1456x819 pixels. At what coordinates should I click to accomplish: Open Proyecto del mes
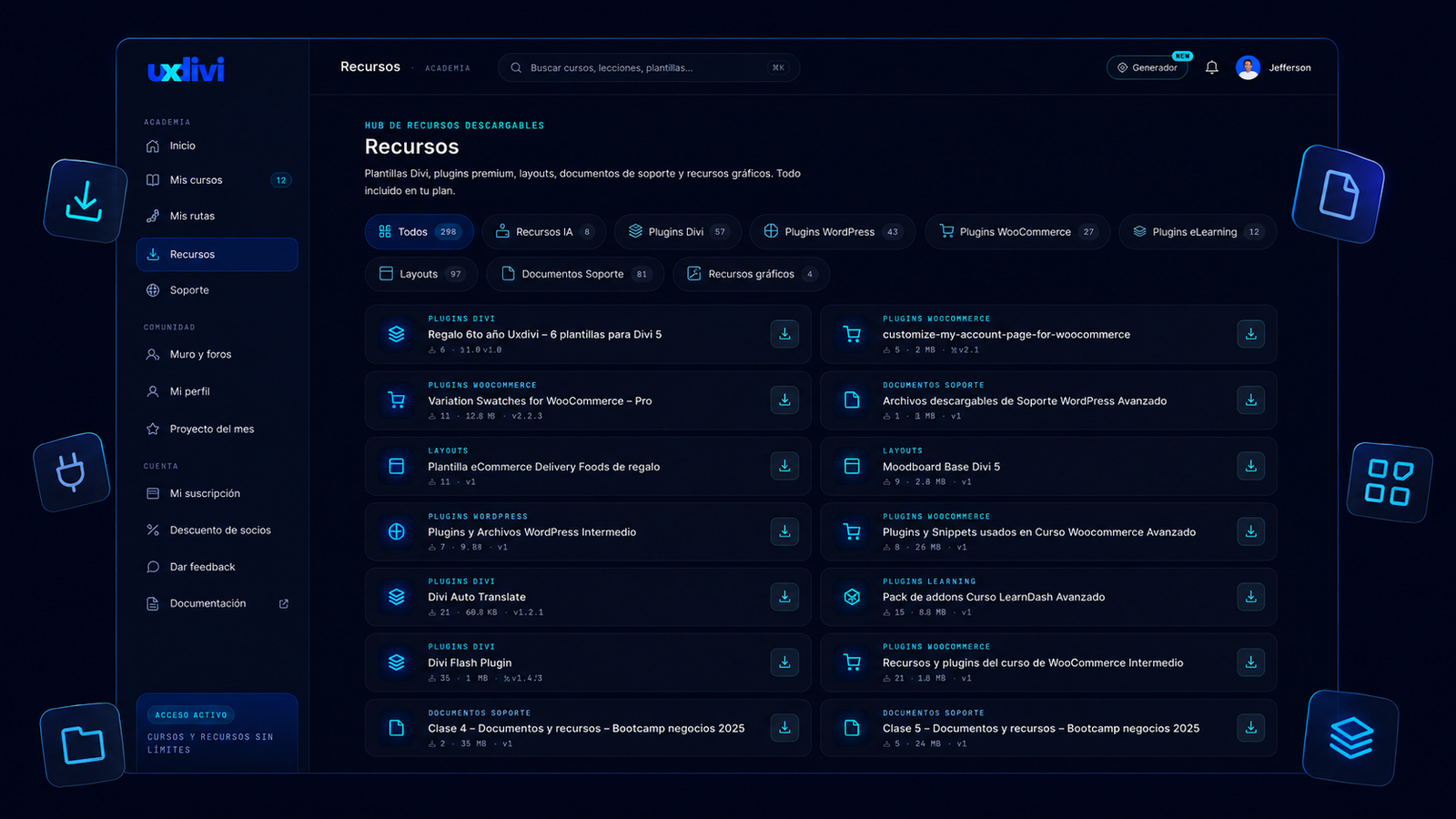[x=217, y=429]
